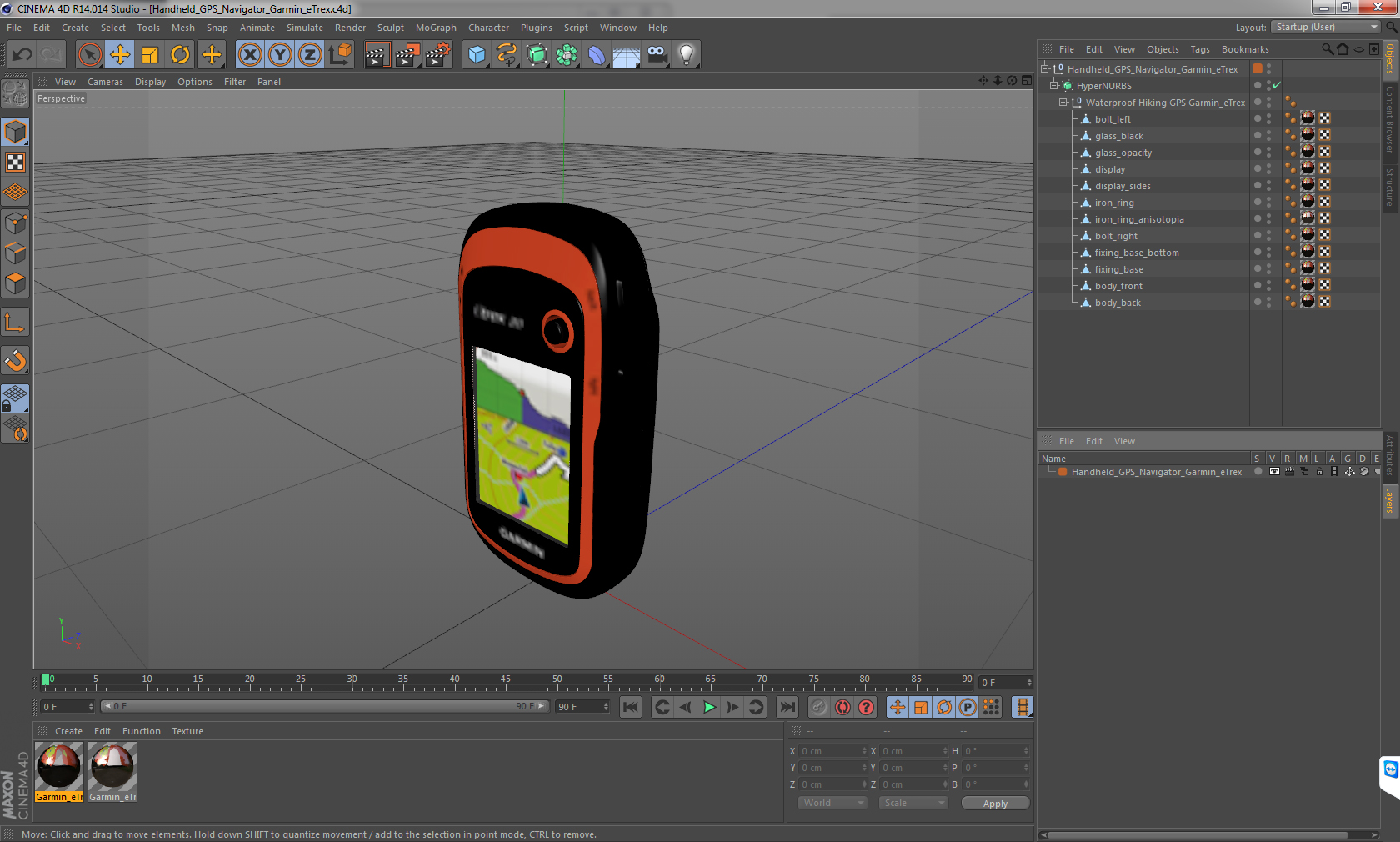Open the material manager Texture menu
Image resolution: width=1400 pixels, height=842 pixels.
187,731
